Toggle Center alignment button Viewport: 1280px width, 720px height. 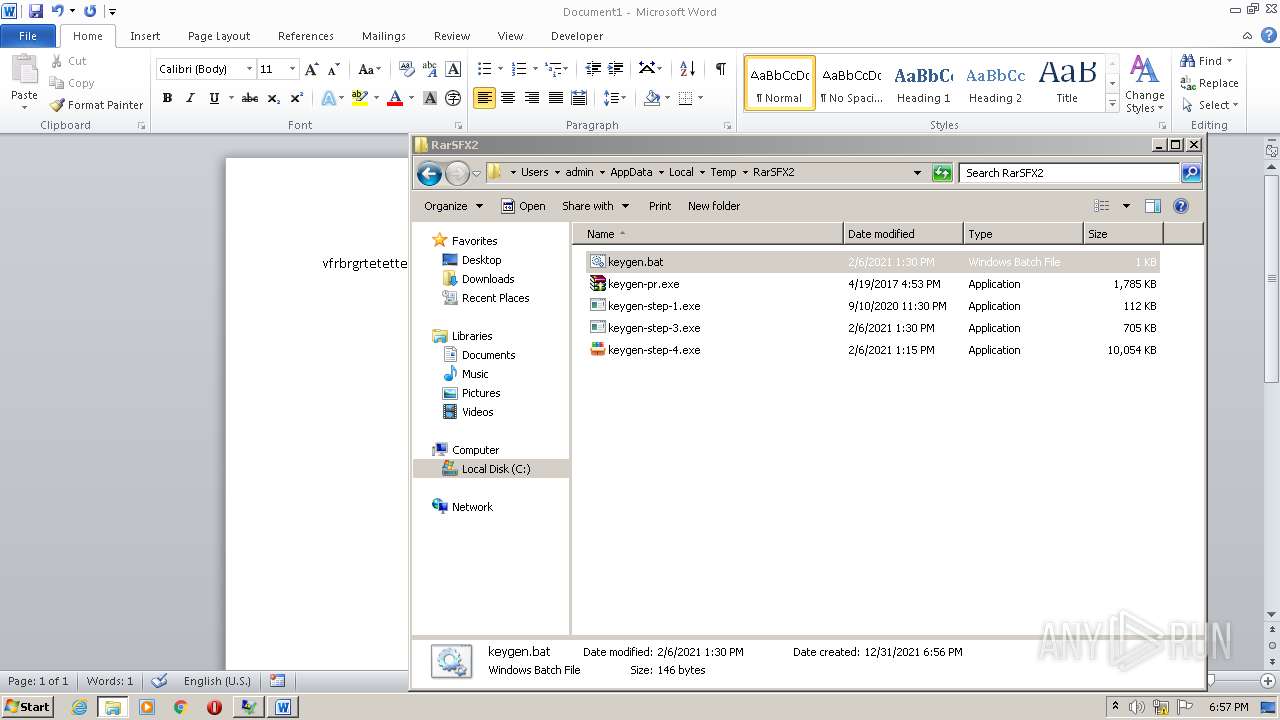(x=508, y=98)
